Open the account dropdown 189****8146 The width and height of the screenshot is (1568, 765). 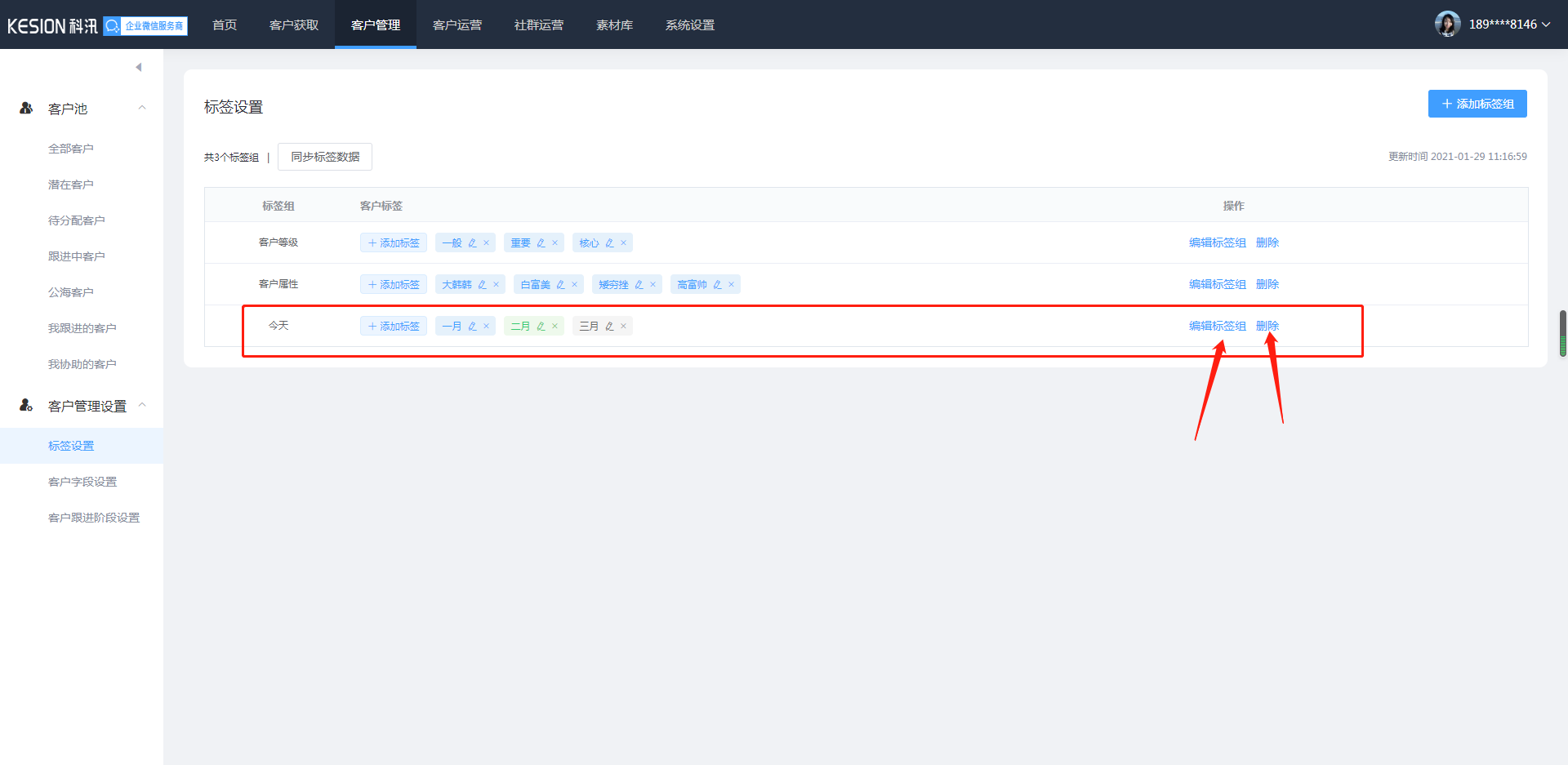coord(1509,24)
